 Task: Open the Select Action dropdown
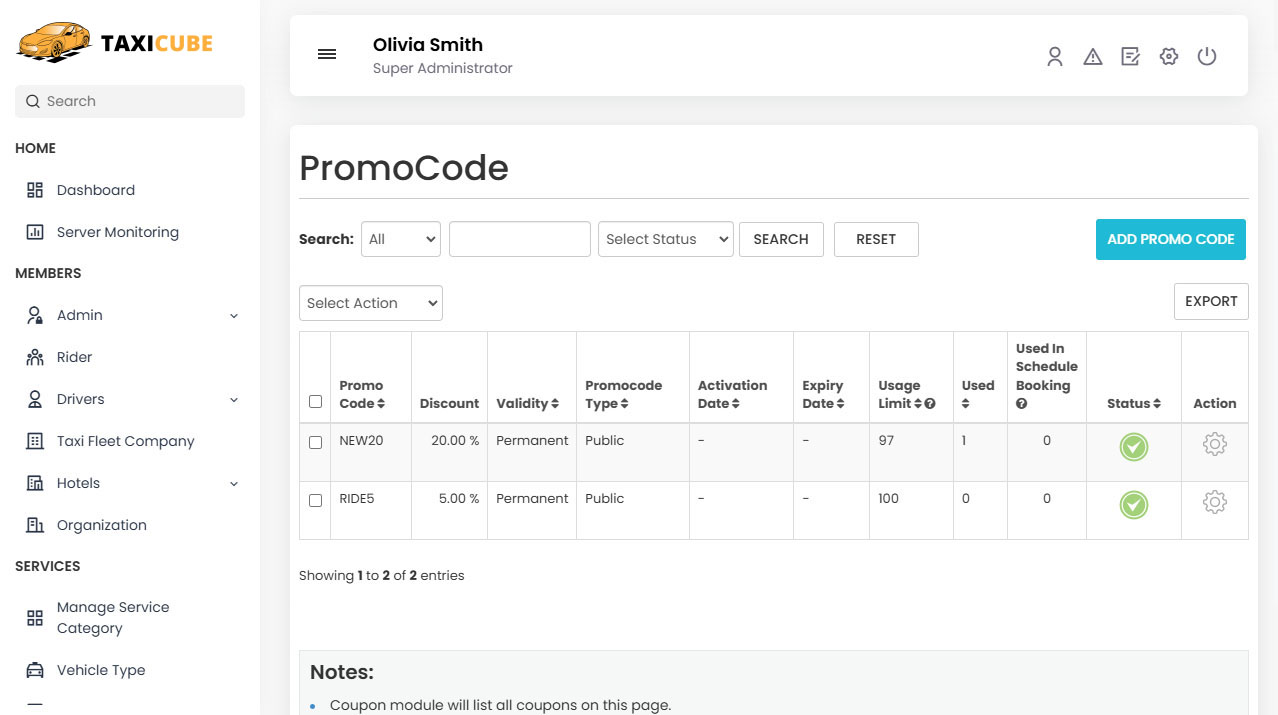[370, 303]
